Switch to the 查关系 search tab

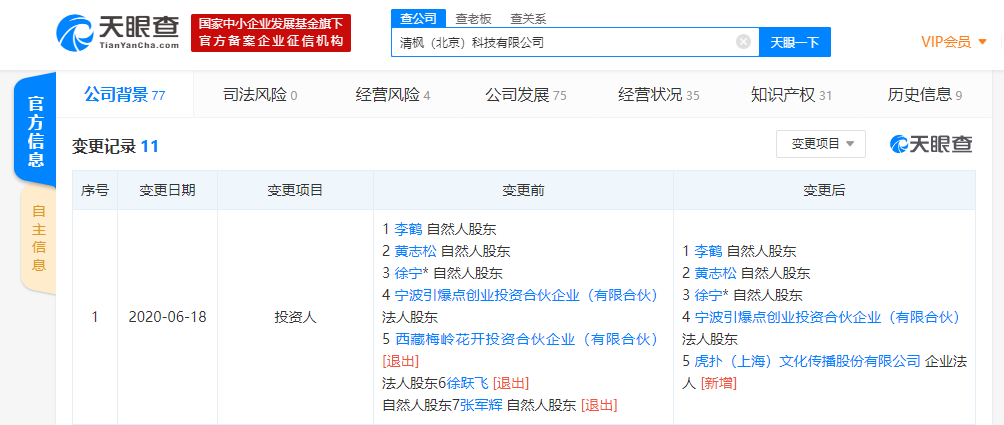point(528,18)
